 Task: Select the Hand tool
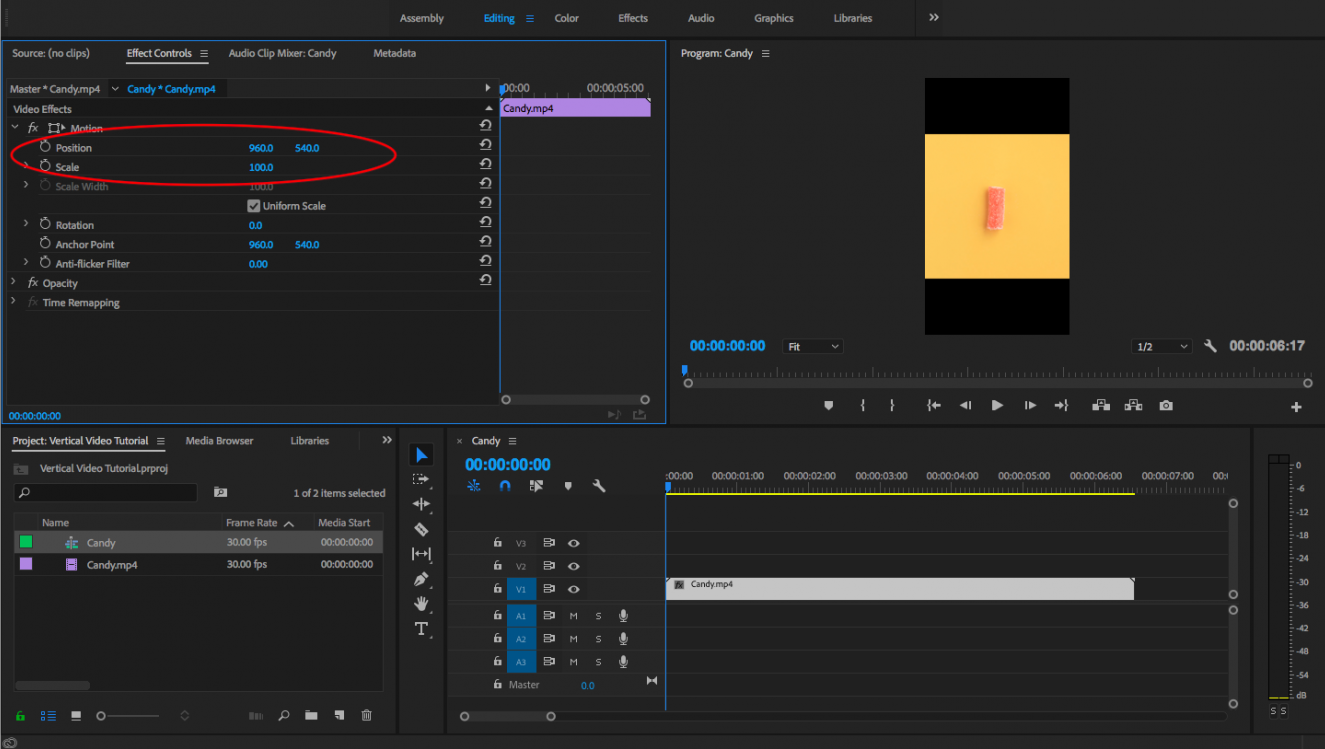pyautogui.click(x=421, y=604)
